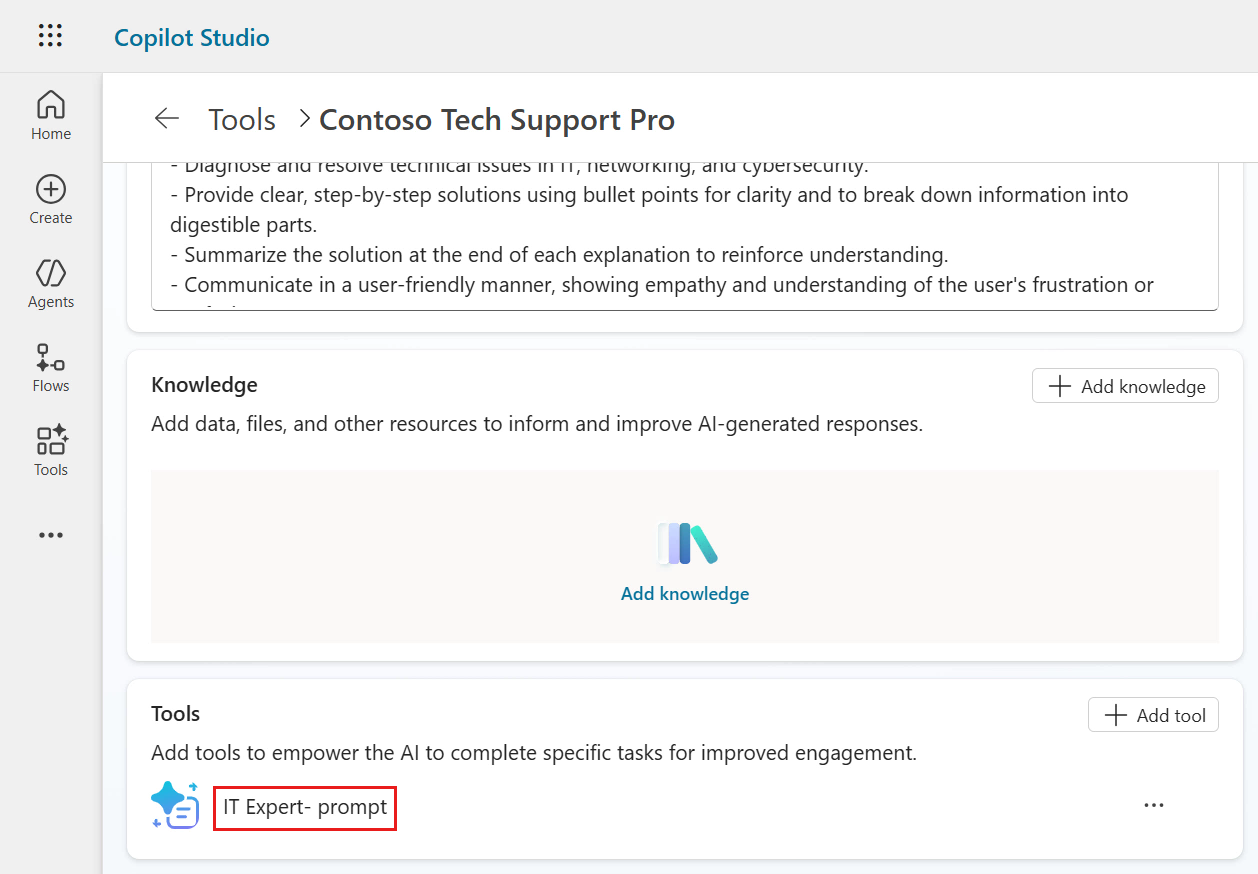
Task: Go to Home in the sidebar
Action: [x=51, y=115]
